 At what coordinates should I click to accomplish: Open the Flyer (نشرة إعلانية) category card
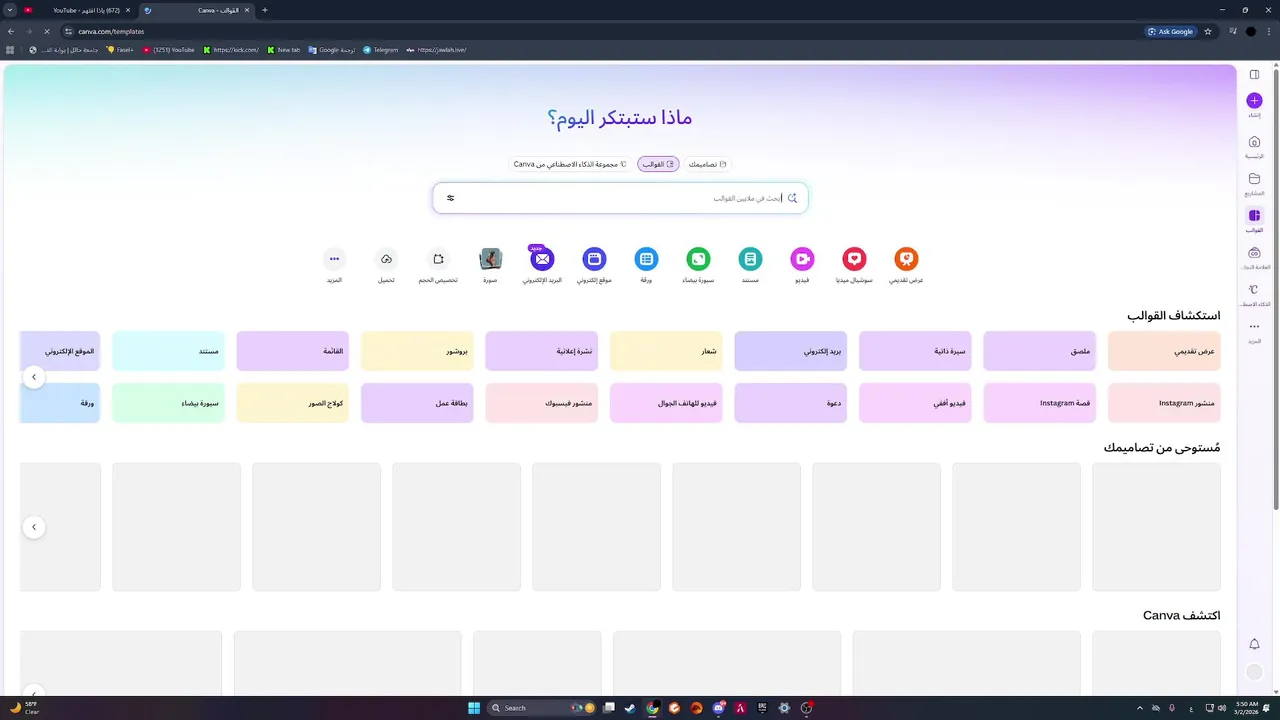pyautogui.click(x=541, y=351)
